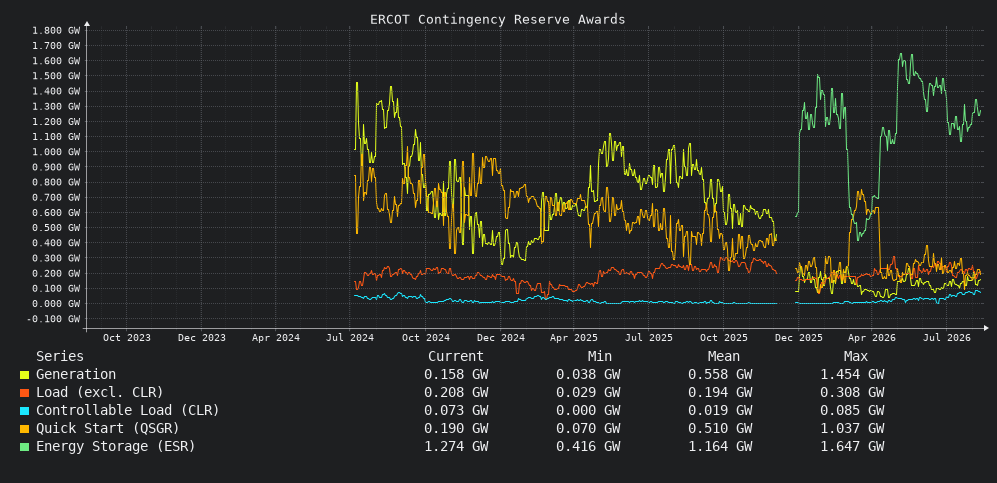
Task: Select the Load (excl. CLR) series label
Action: pos(100,393)
